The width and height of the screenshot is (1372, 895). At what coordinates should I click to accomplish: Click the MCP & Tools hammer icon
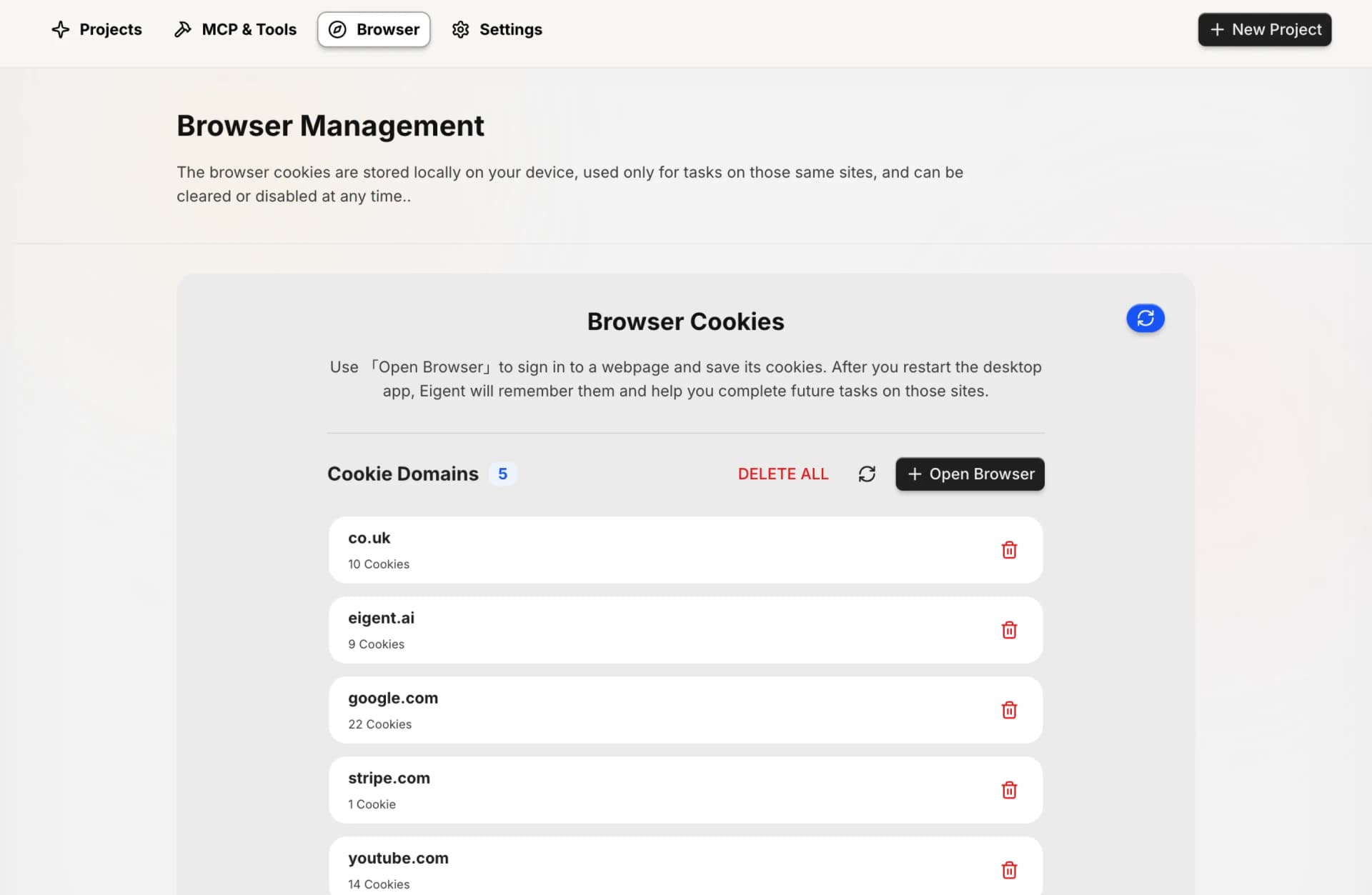coord(183,29)
